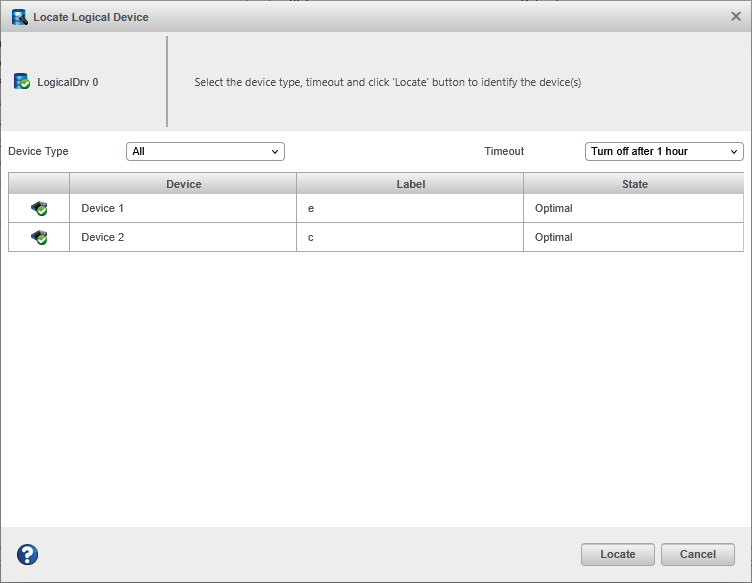752x583 pixels.
Task: Click the Device 2 drive status icon
Action: point(39,238)
